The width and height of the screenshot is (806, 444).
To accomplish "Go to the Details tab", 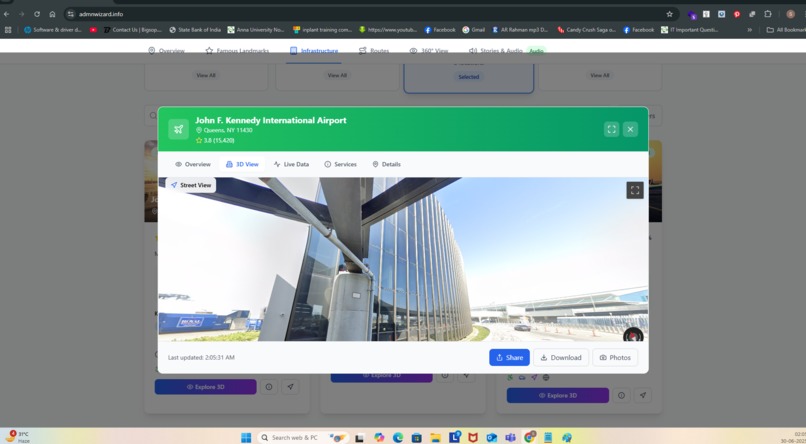I will click(x=387, y=164).
